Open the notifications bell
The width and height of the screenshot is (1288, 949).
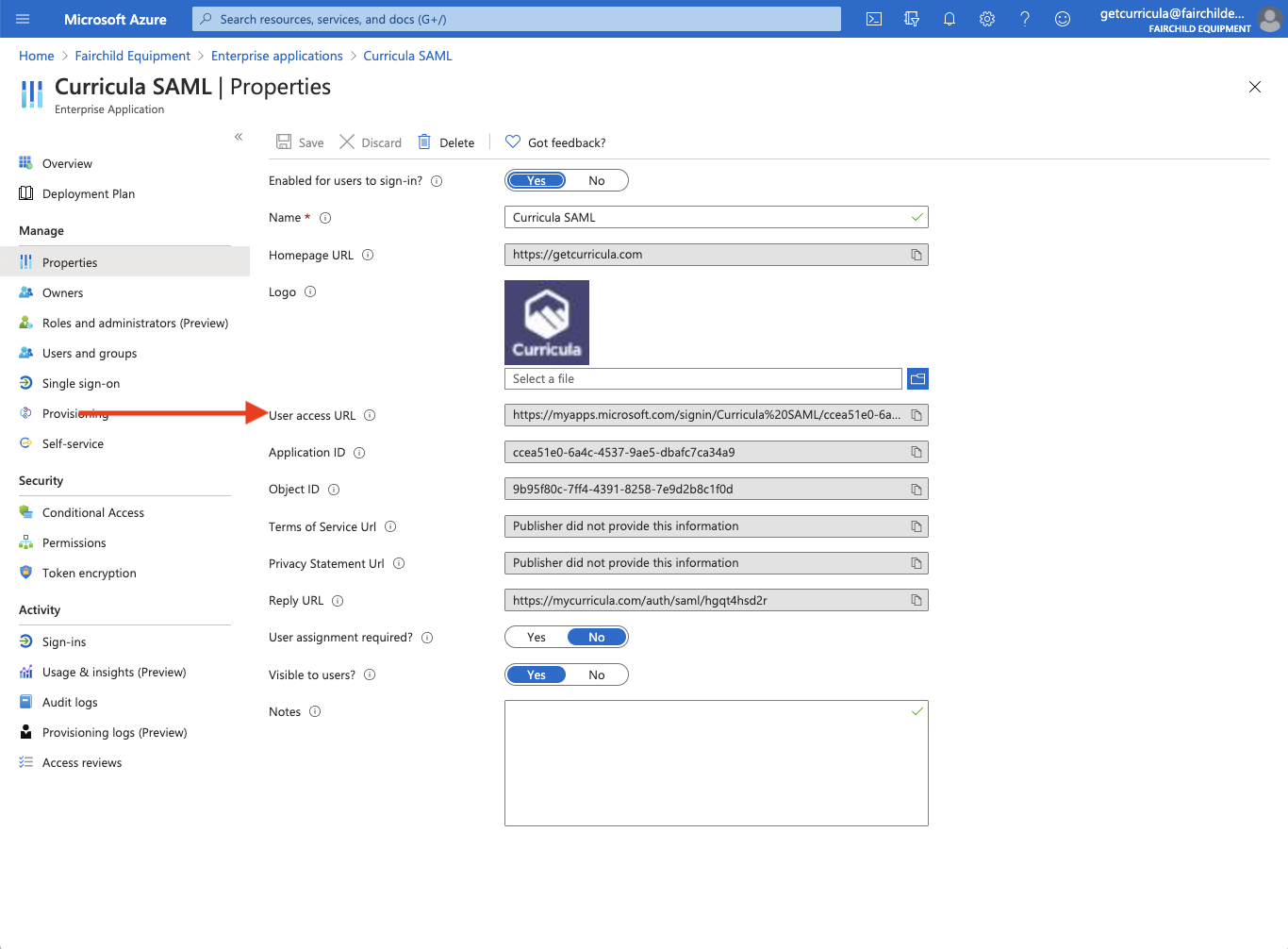coord(949,19)
